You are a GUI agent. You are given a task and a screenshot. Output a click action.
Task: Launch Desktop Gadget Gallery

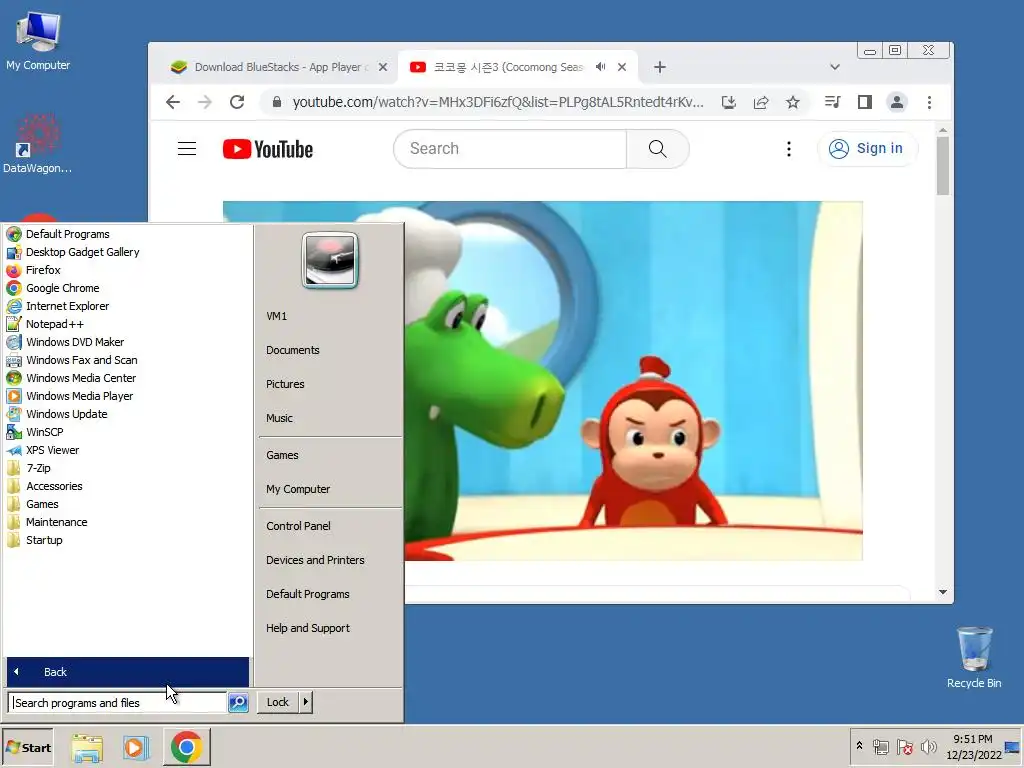pyautogui.click(x=82, y=252)
